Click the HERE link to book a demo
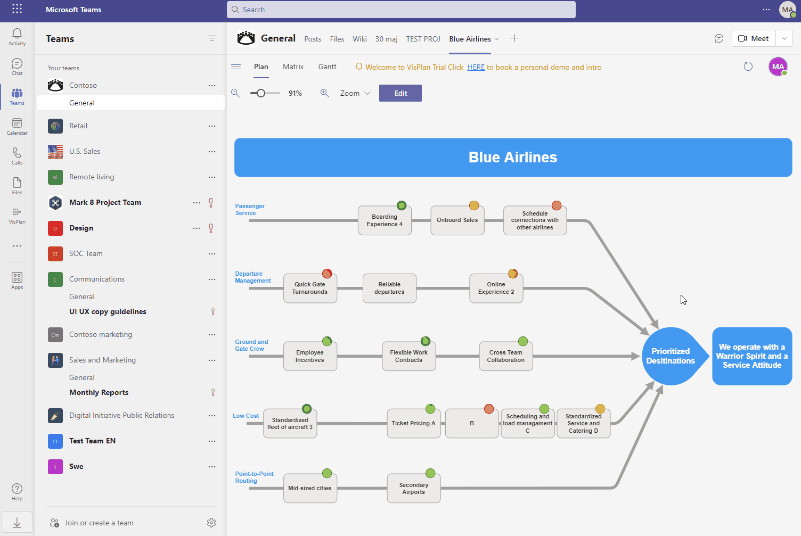 pyautogui.click(x=476, y=67)
